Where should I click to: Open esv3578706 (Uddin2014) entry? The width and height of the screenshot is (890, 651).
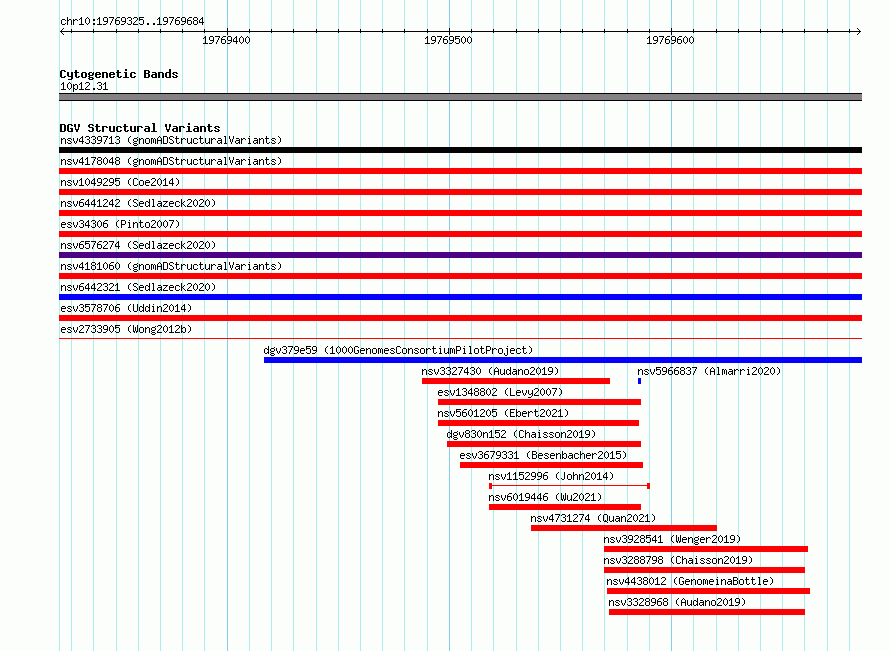click(126, 308)
